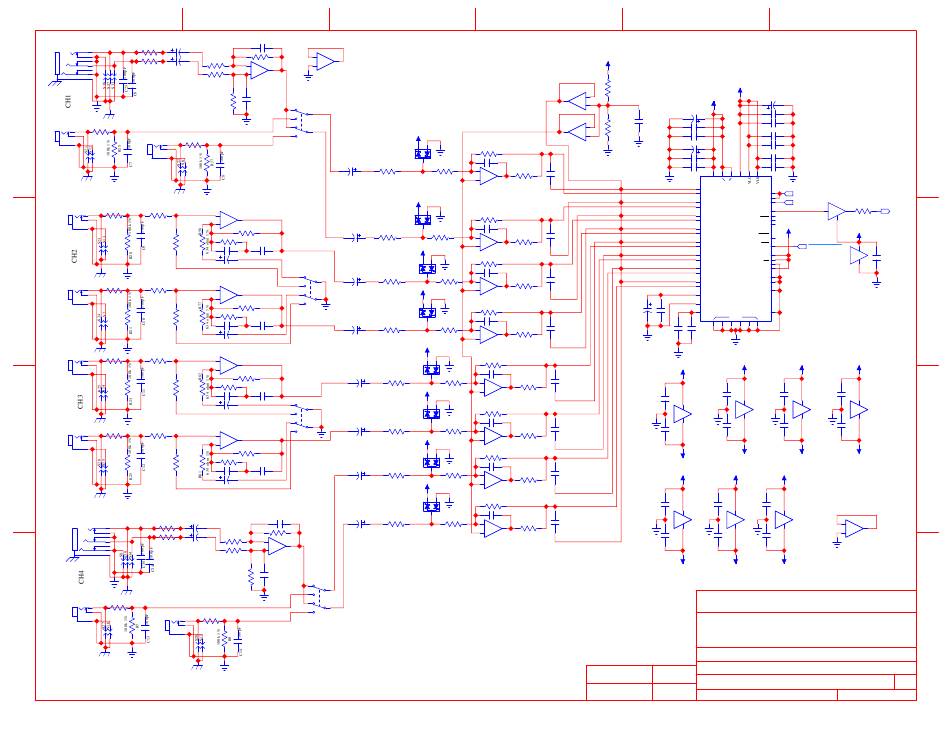Viewport: 950px width, 731px height.
Task: Click the CH3 channel label
Action: tap(80, 402)
